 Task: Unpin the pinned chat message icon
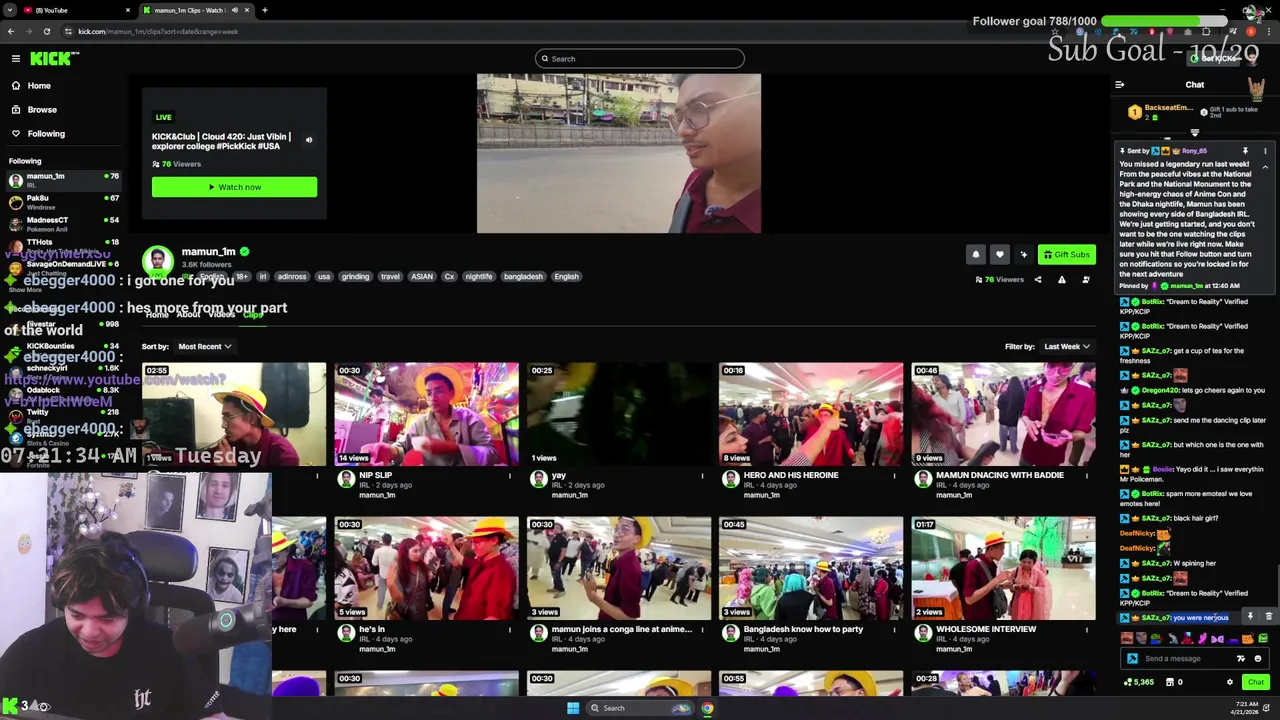1245,151
